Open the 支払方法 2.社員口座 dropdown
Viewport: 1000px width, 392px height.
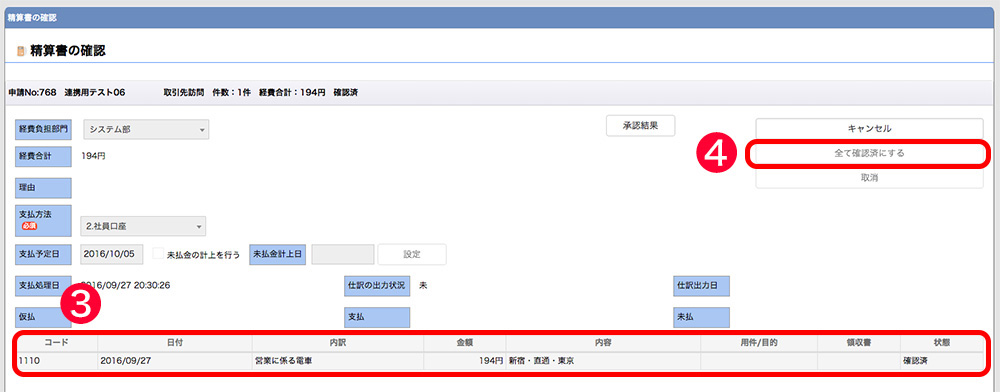point(144,226)
